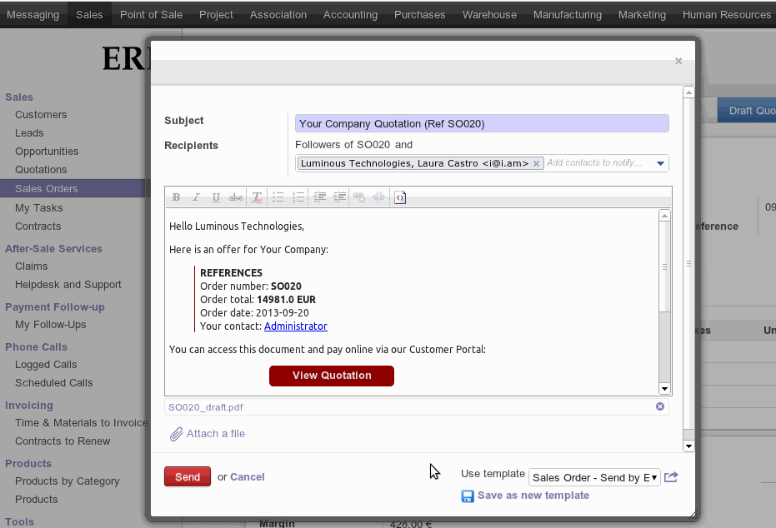Cancel the email composition
The height and width of the screenshot is (528, 776).
[247, 477]
